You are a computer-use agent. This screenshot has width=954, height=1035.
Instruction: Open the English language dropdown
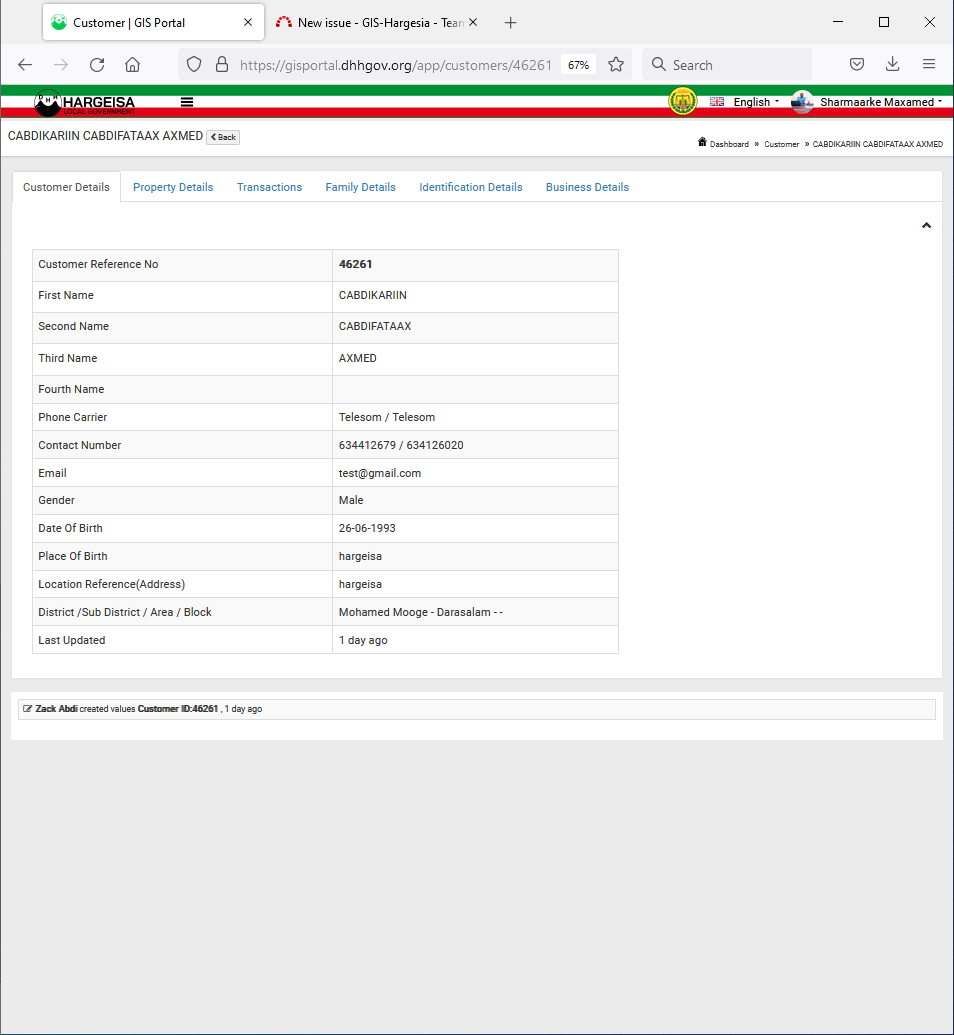(745, 102)
